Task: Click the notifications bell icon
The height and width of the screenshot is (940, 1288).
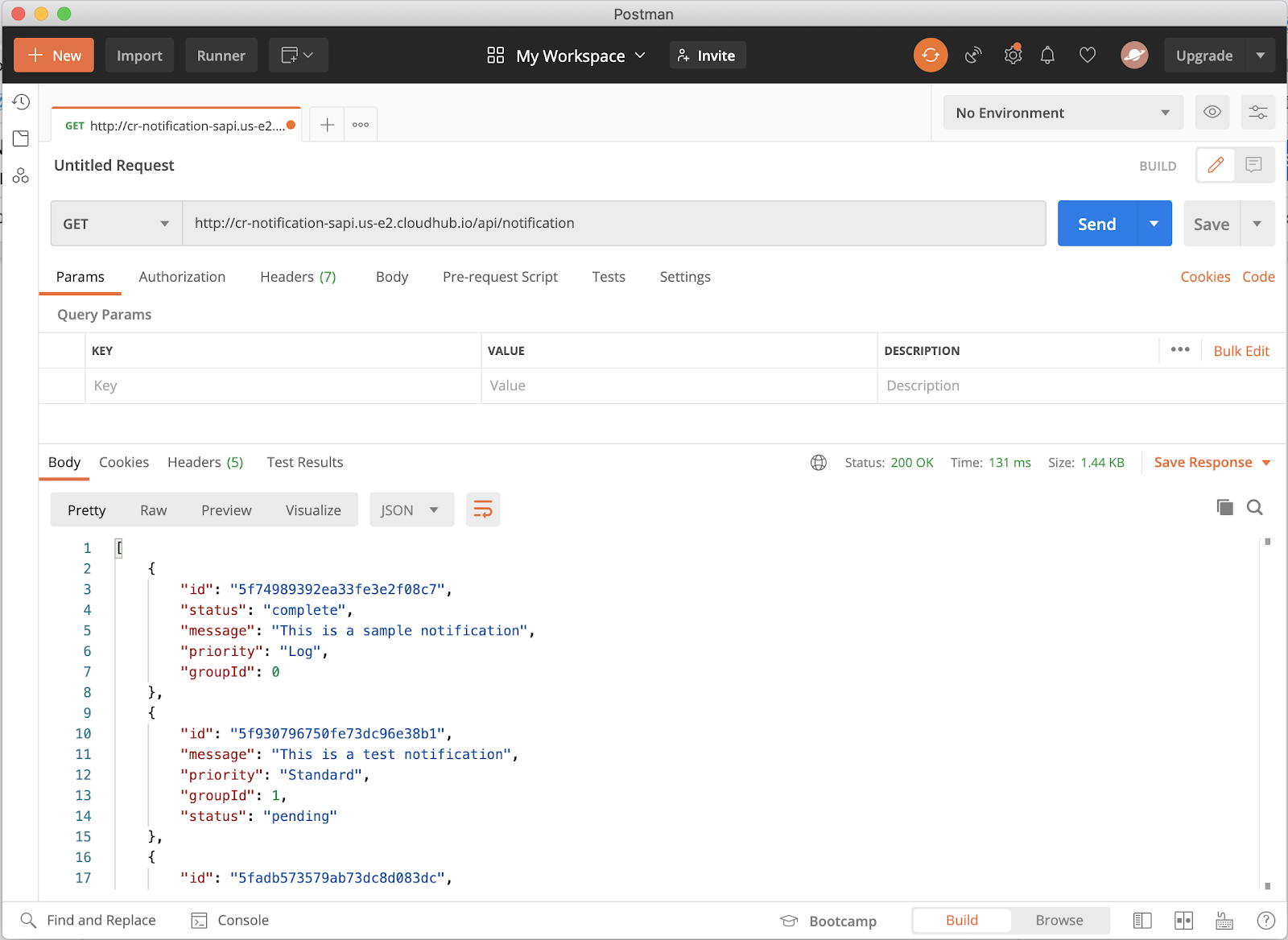Action: point(1047,56)
